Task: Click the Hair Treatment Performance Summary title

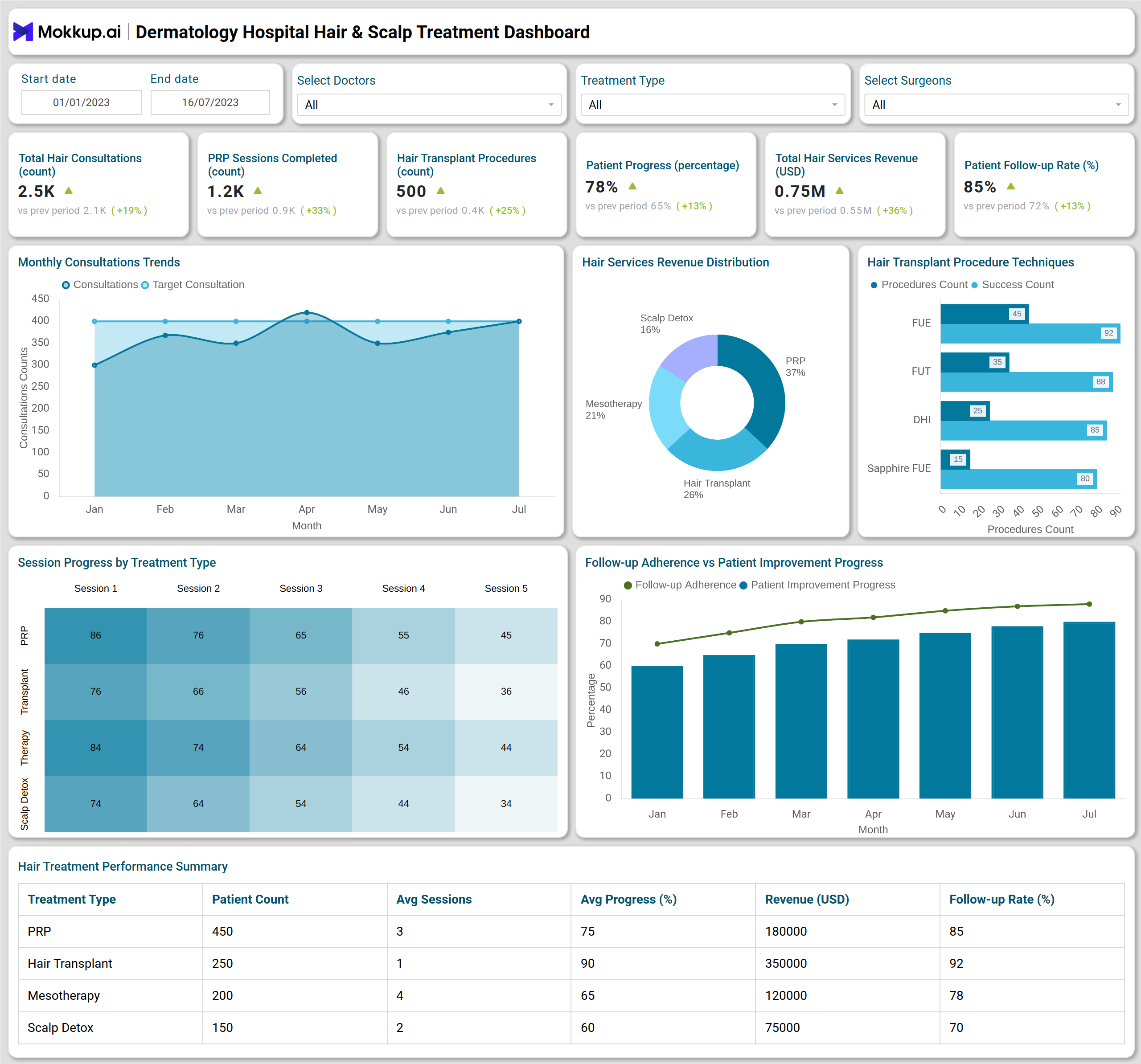Action: [123, 867]
